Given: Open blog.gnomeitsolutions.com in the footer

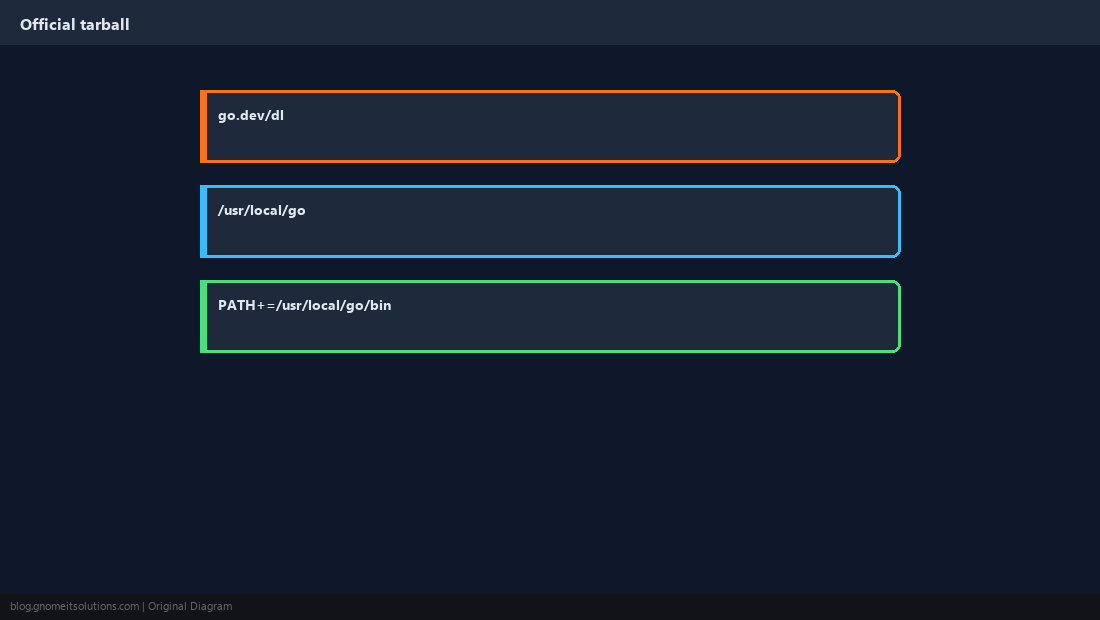Looking at the screenshot, I should pyautogui.click(x=74, y=607).
